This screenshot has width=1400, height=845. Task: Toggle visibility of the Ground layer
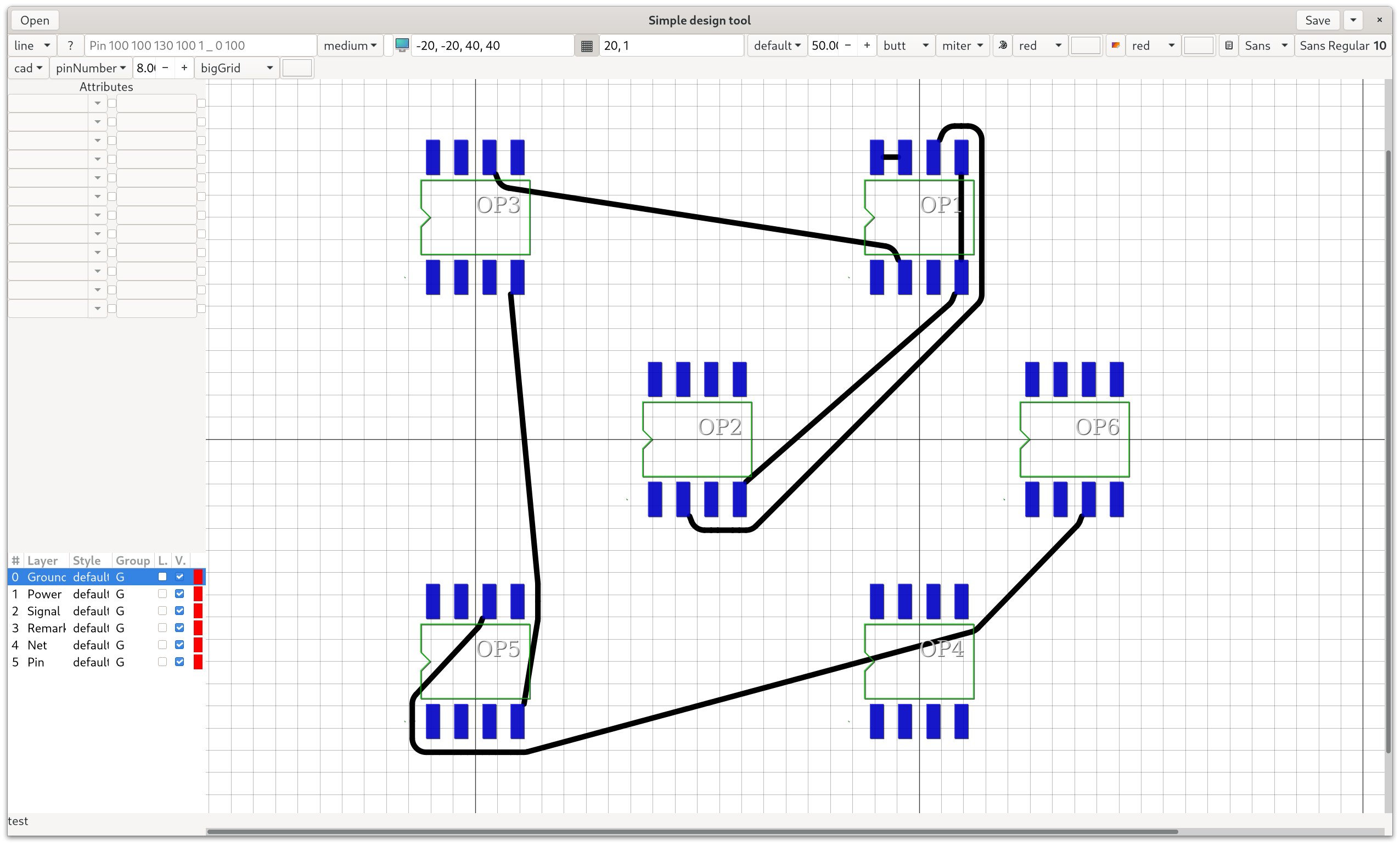coord(179,577)
